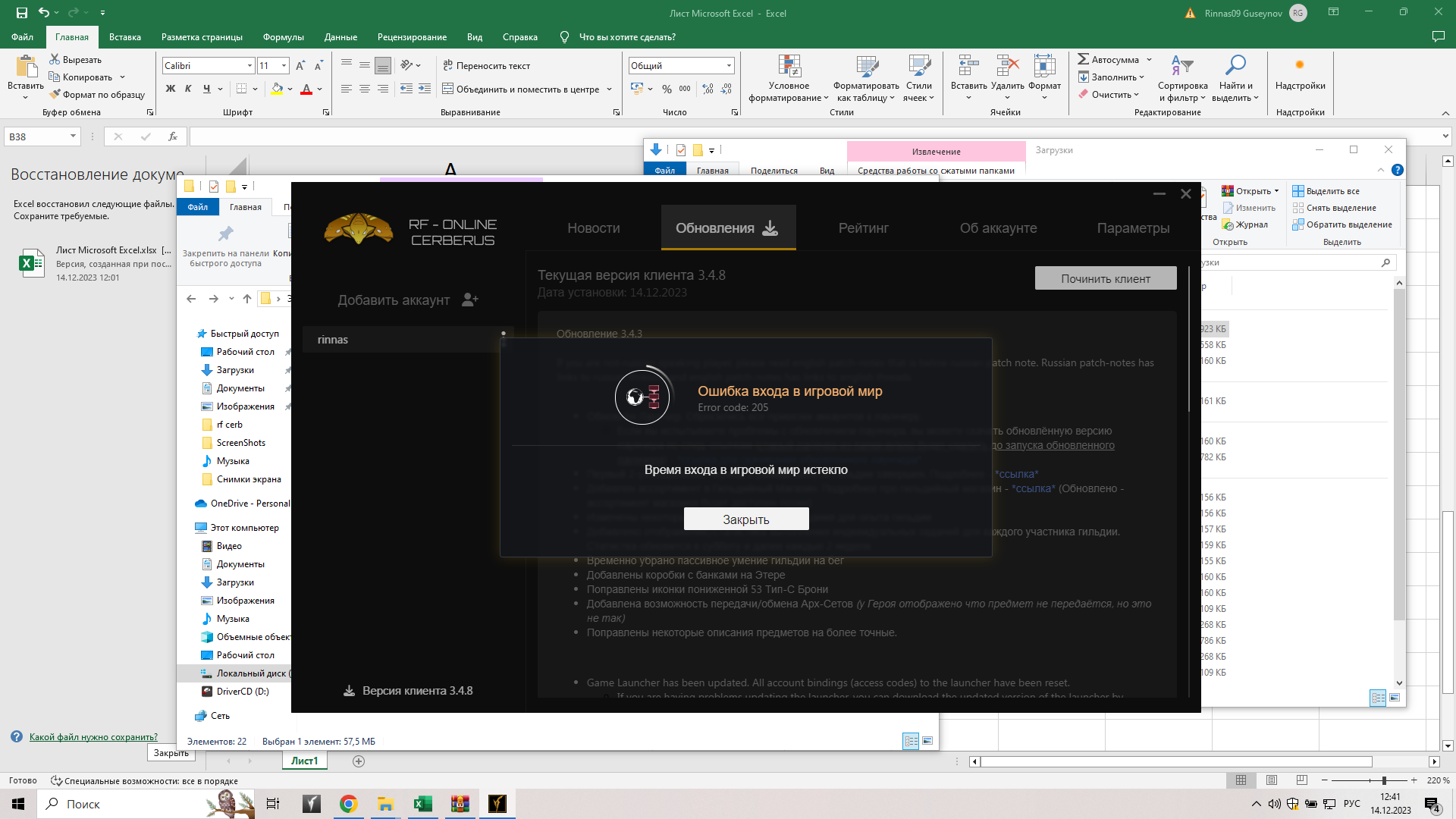
Task: Open Calibri font name dropdown
Action: pos(249,66)
